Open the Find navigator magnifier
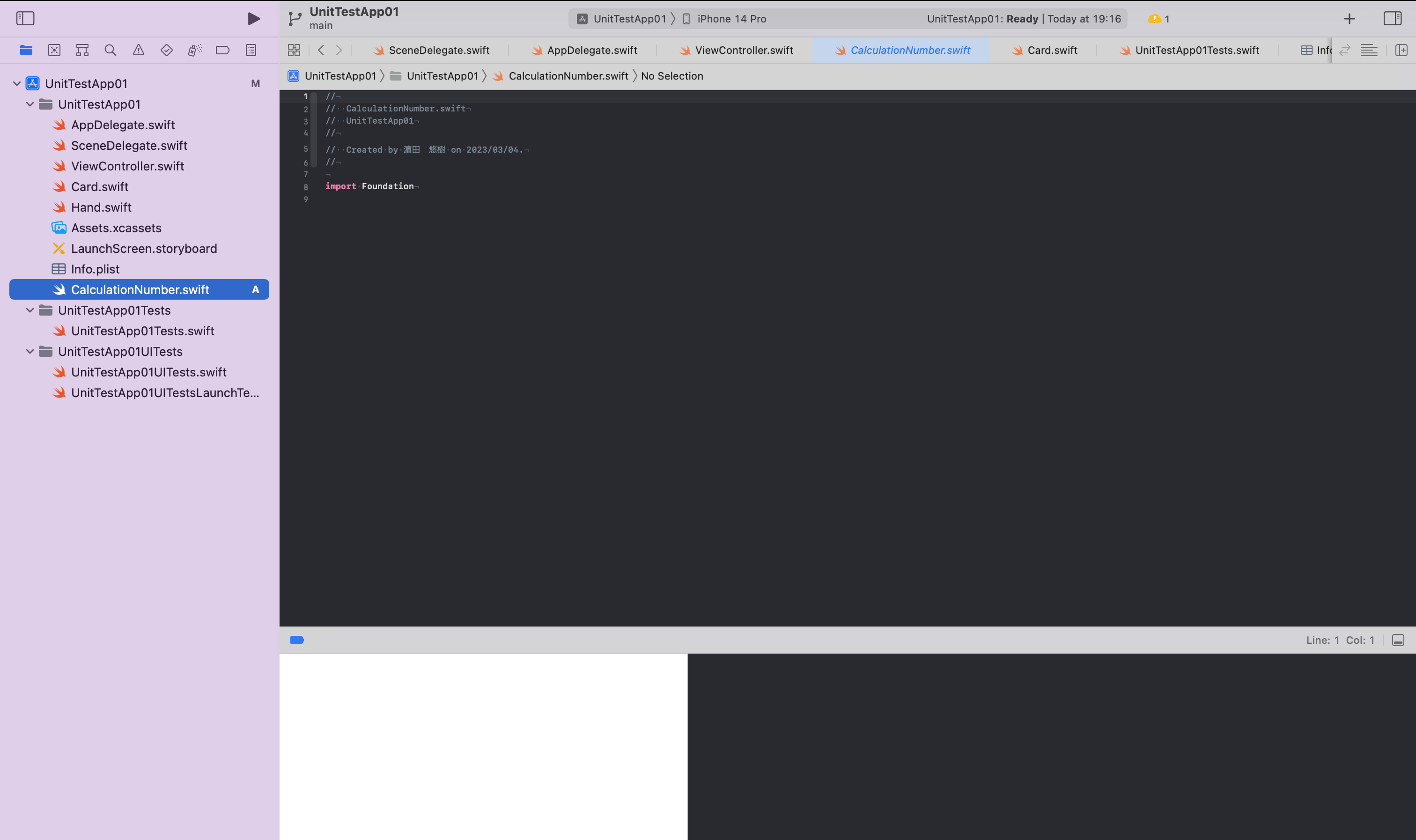 click(111, 51)
